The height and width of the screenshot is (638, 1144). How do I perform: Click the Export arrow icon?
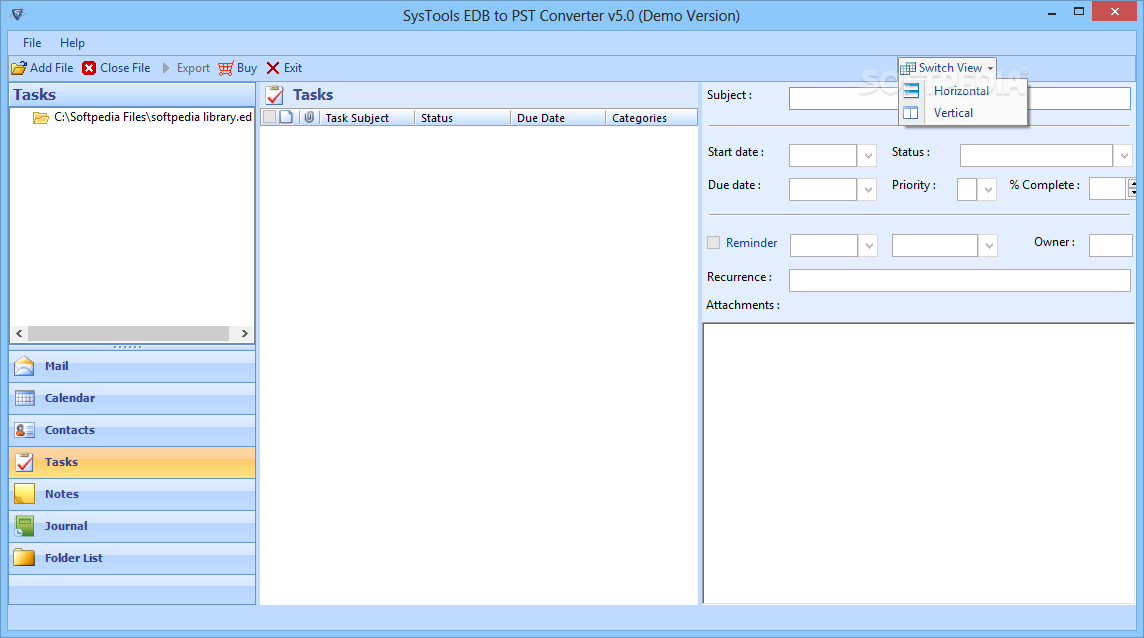coord(166,68)
